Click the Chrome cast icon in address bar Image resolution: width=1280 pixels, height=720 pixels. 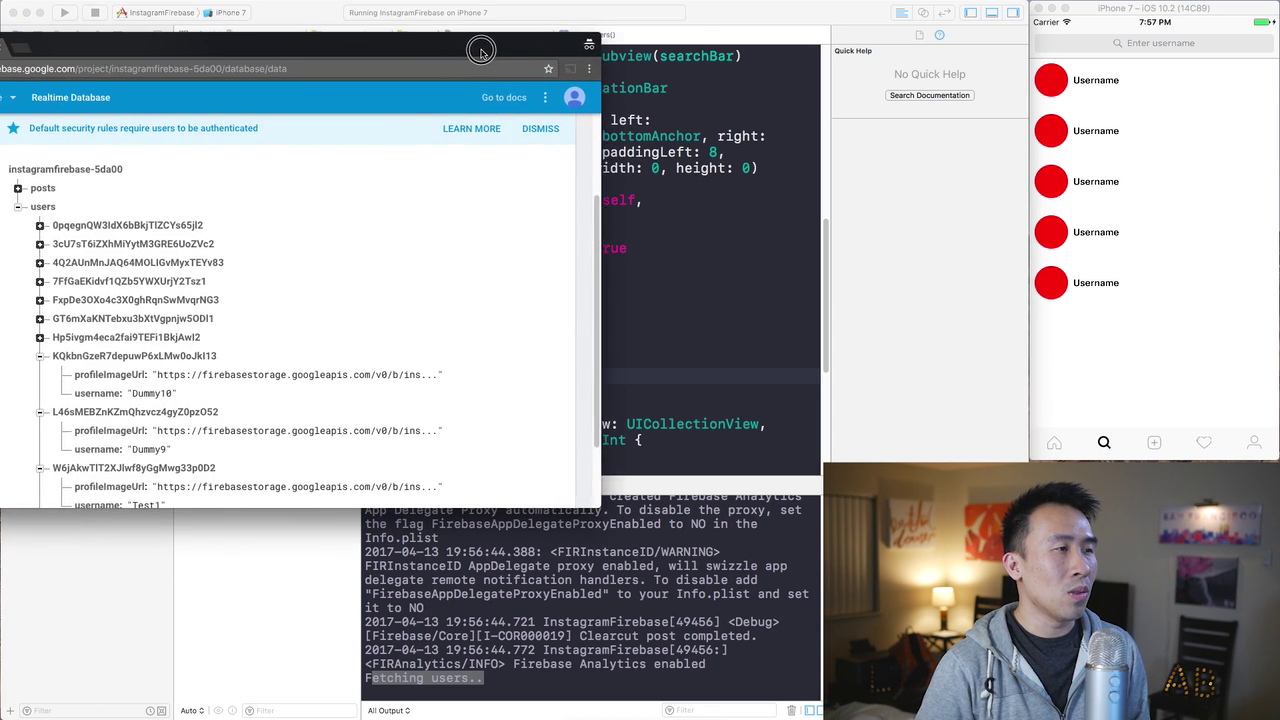tap(570, 69)
